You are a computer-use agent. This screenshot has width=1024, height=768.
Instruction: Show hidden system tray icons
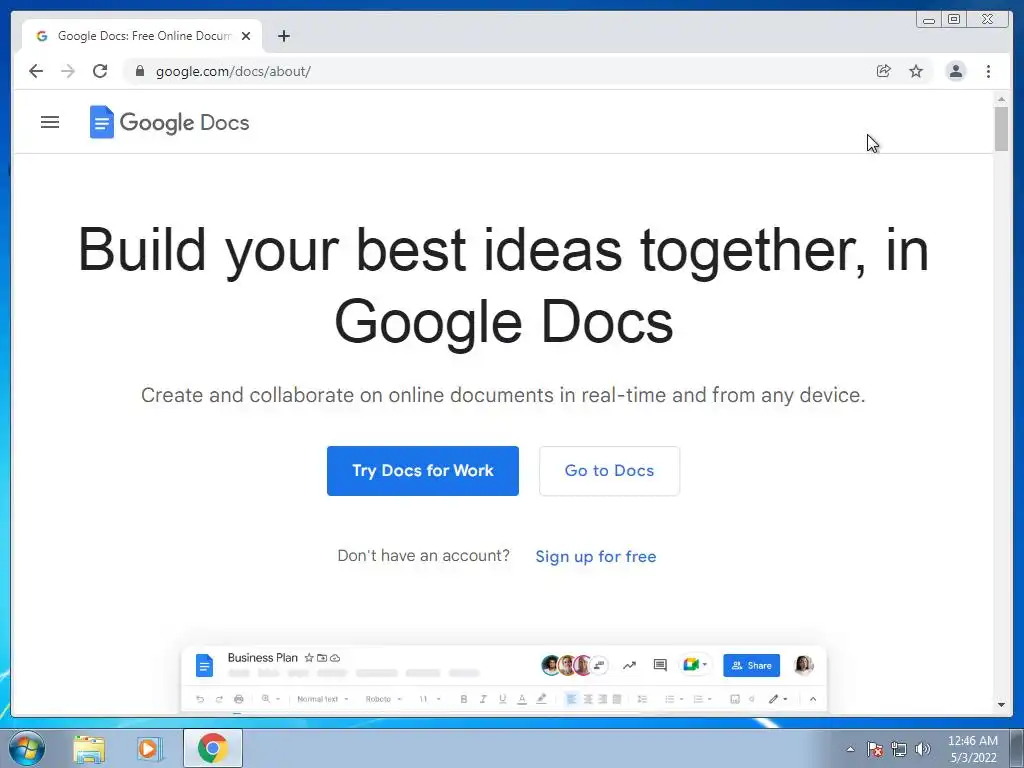(x=850, y=749)
